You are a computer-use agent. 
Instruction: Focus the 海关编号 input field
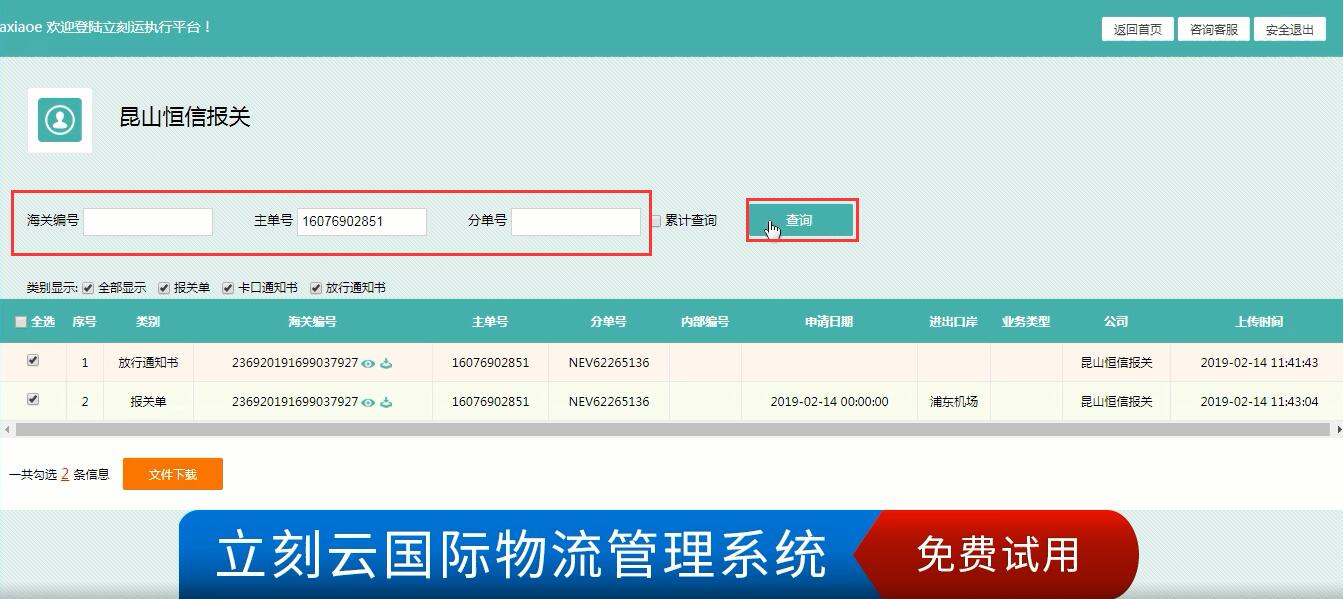point(148,221)
